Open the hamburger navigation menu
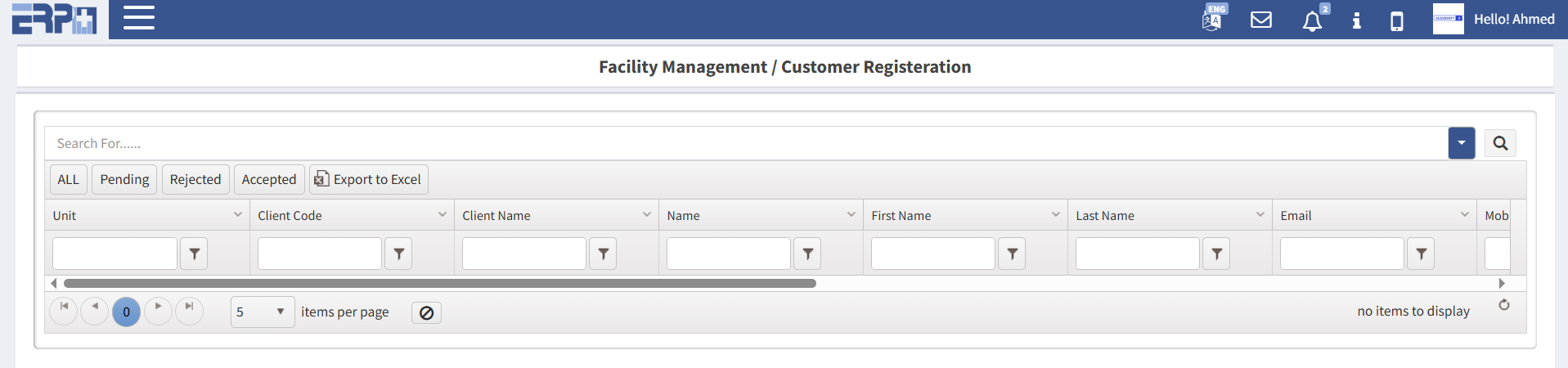This screenshot has width=1568, height=368. [x=139, y=18]
